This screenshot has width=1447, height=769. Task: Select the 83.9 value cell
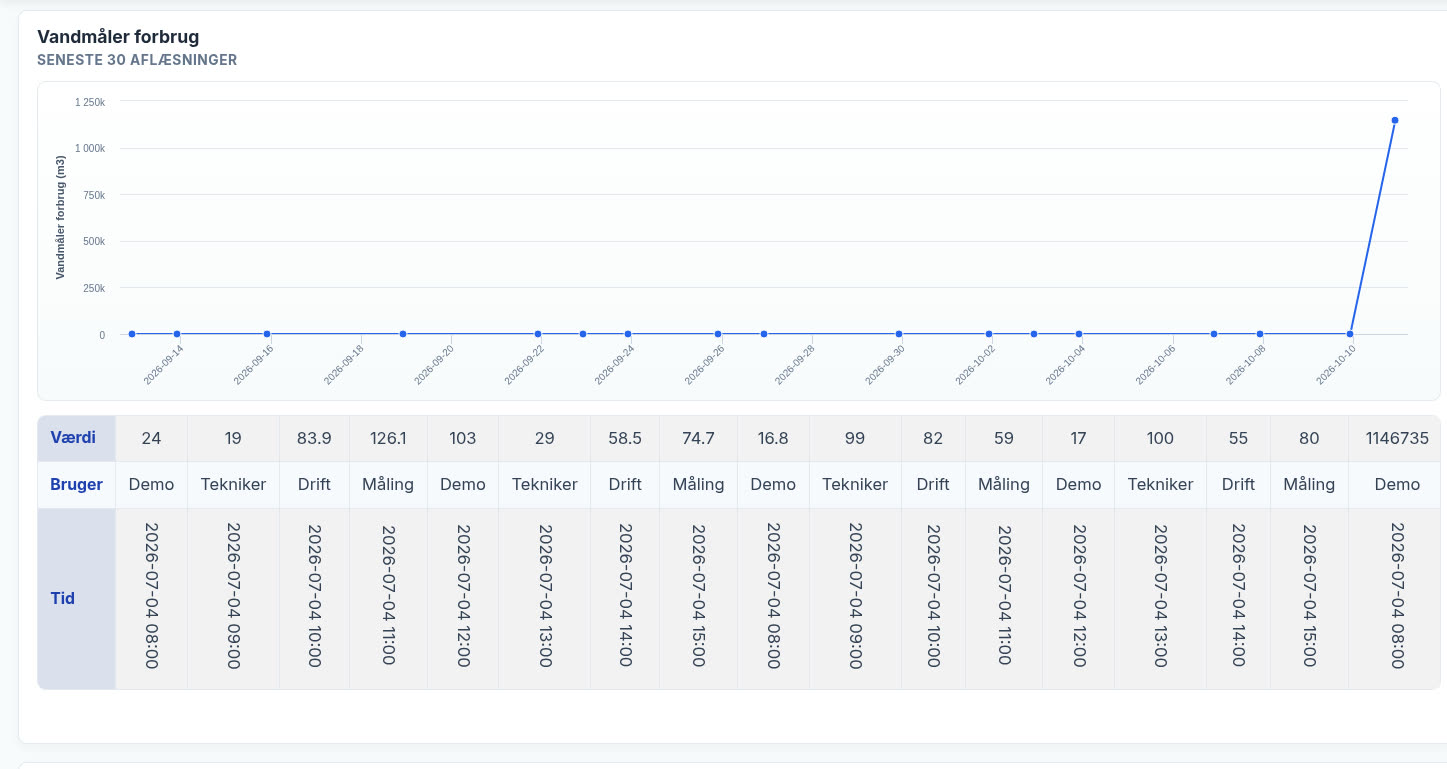314,438
